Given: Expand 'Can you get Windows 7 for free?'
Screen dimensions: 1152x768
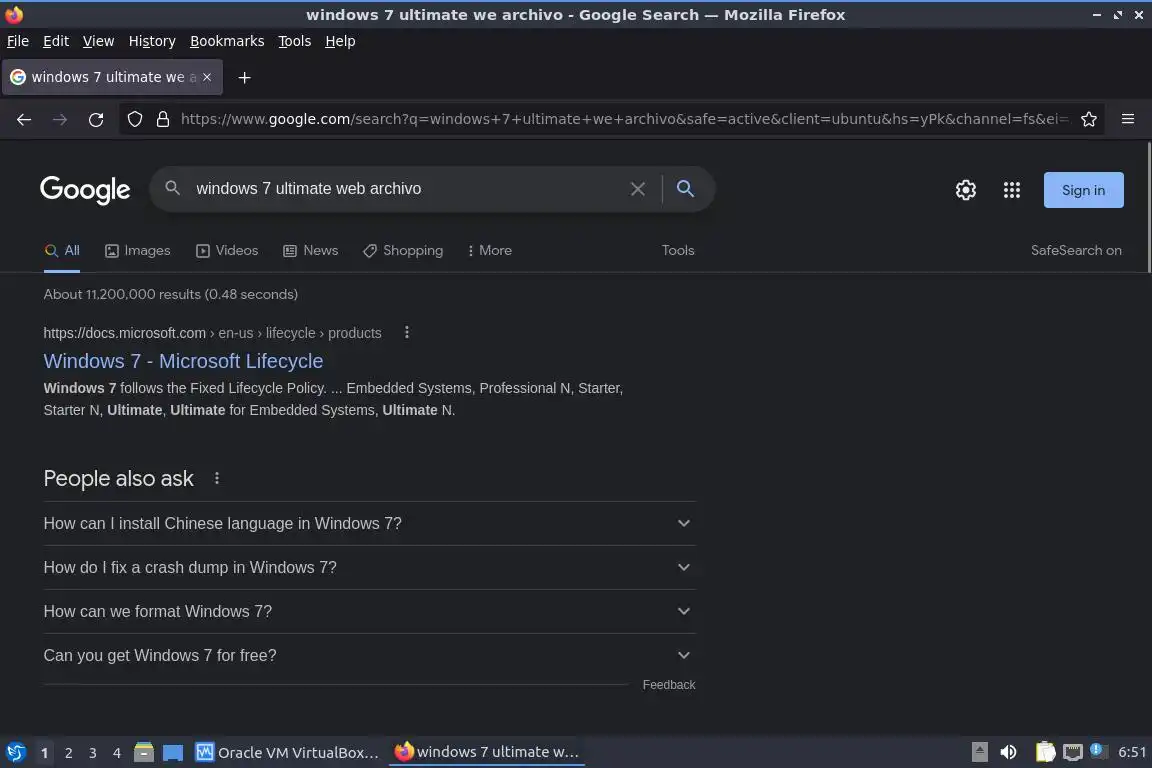Looking at the screenshot, I should [x=370, y=656].
